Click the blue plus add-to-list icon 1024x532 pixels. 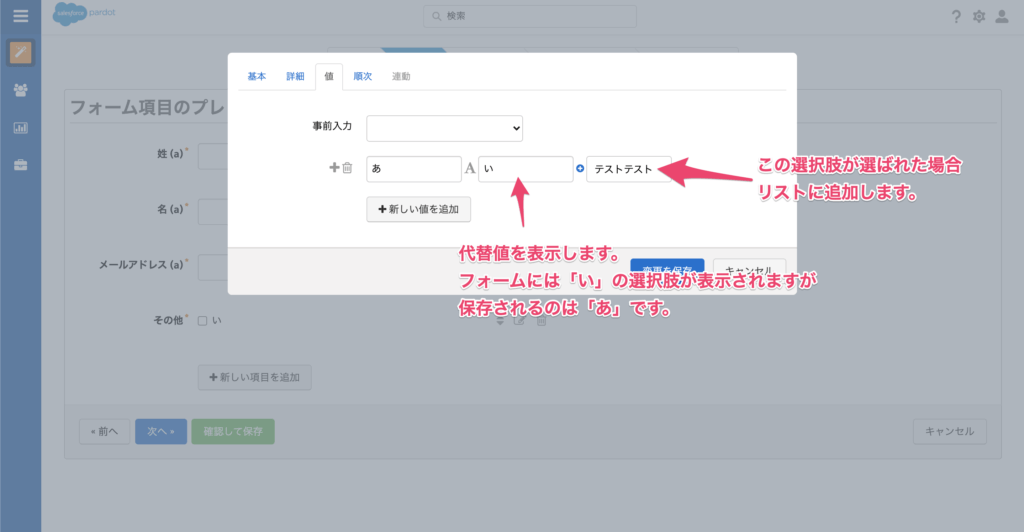580,169
